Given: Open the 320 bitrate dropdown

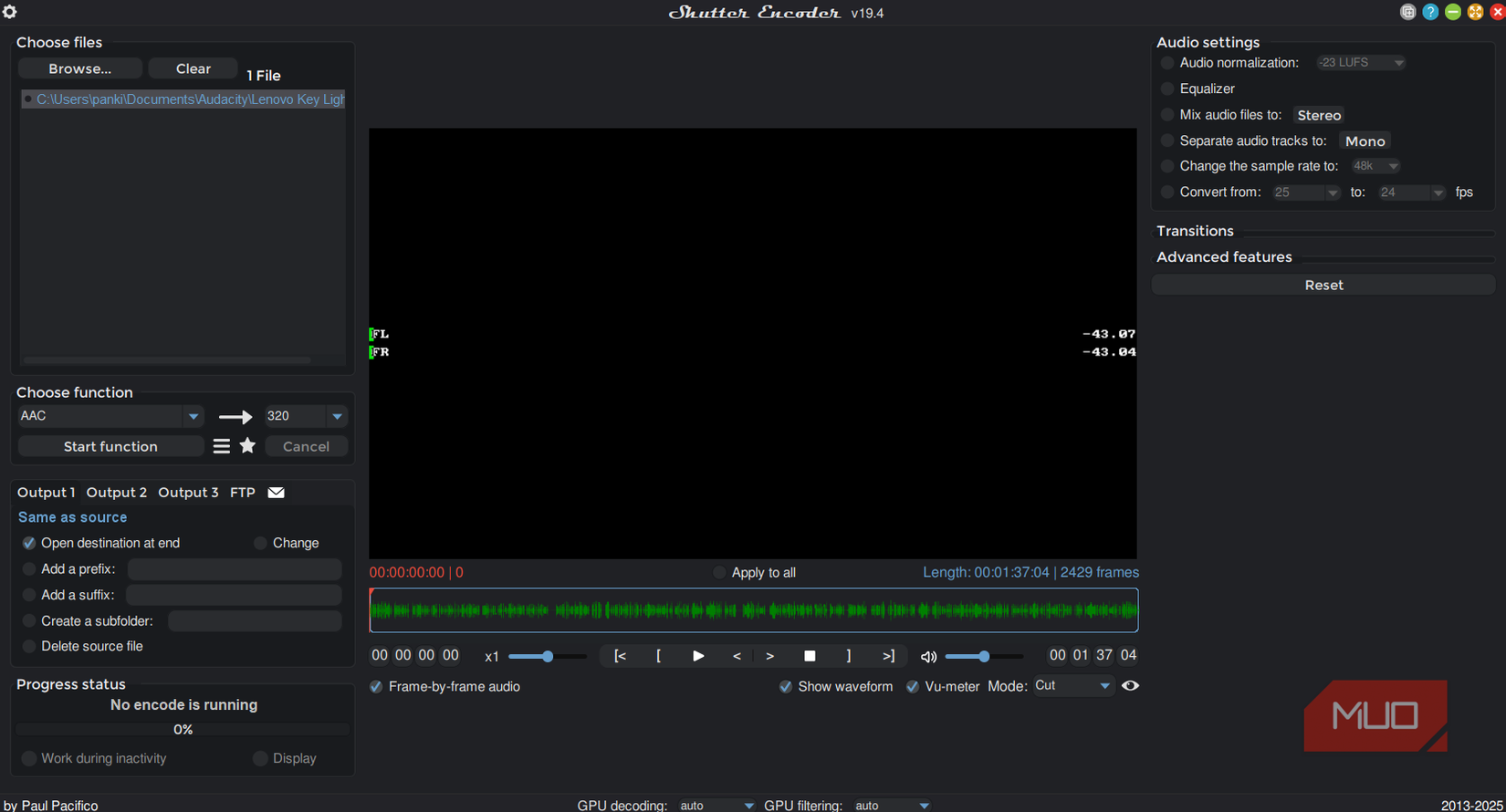Looking at the screenshot, I should (337, 416).
